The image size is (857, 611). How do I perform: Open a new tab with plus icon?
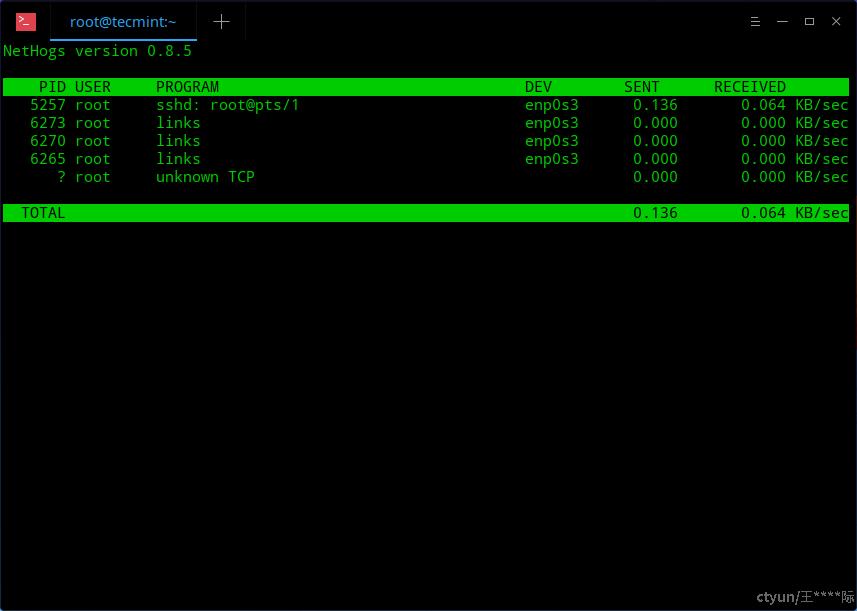(221, 22)
